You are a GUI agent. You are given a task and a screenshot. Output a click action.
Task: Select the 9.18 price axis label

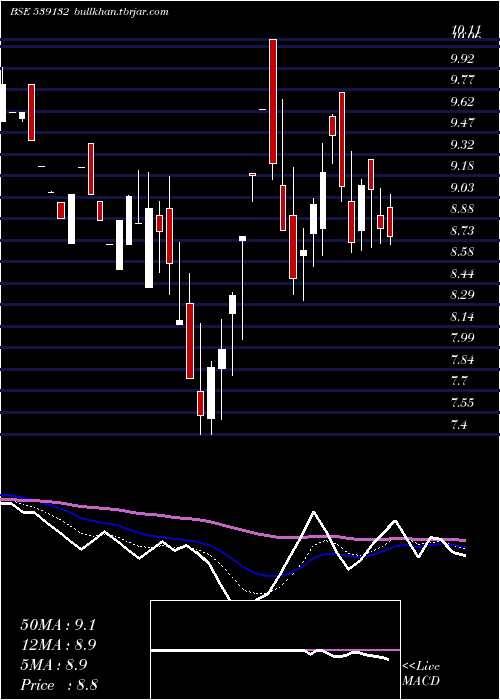point(462,166)
